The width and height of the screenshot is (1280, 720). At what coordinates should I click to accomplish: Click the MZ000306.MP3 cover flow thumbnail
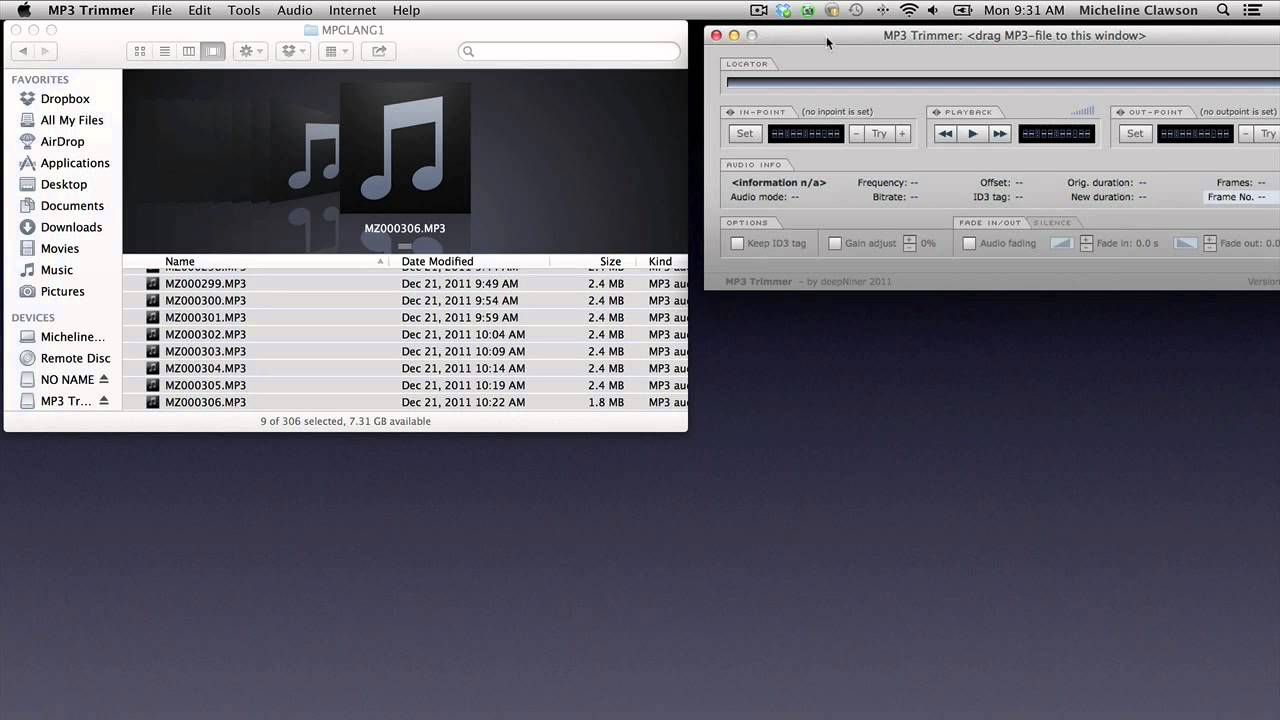405,150
